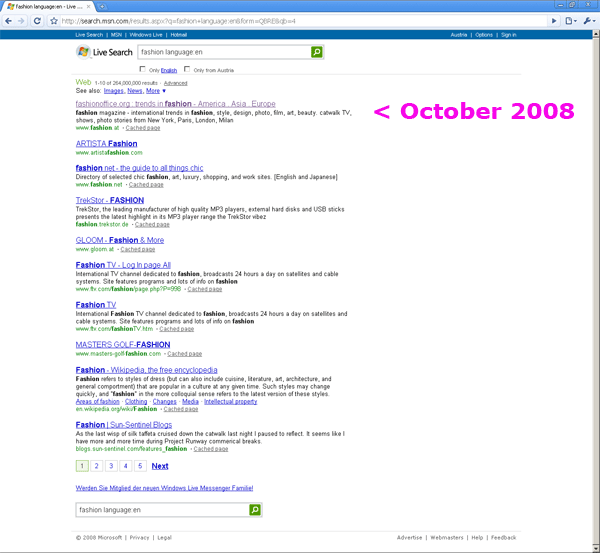Go to results page 5
This screenshot has width=600, height=553.
click(x=140, y=466)
